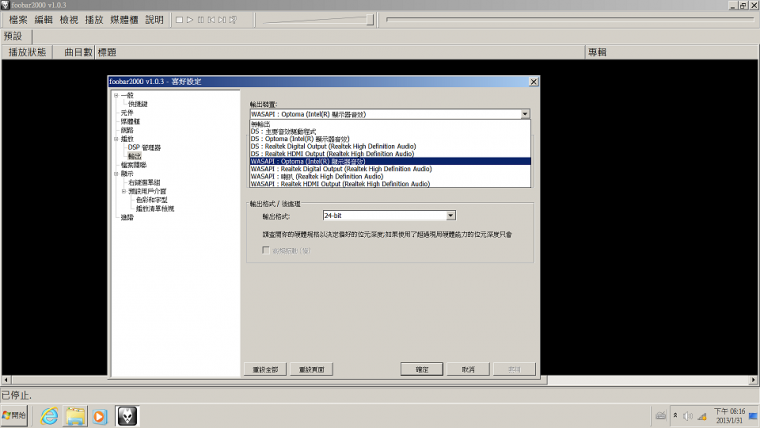
Task: Click the disabled apply button in the dialog
Action: coord(514,369)
